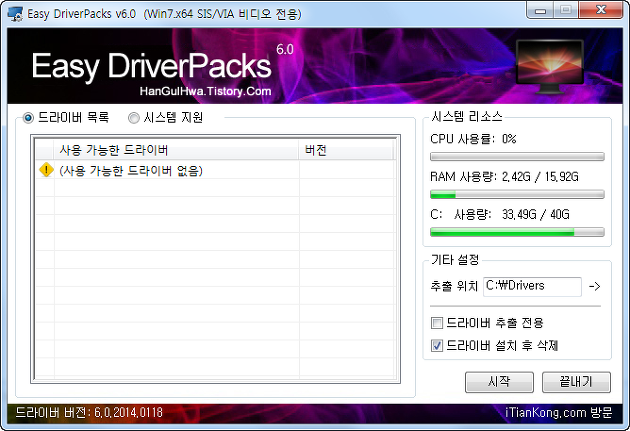Click the CPU 사용률 progress bar
The width and height of the screenshot is (630, 431).
pyautogui.click(x=517, y=157)
